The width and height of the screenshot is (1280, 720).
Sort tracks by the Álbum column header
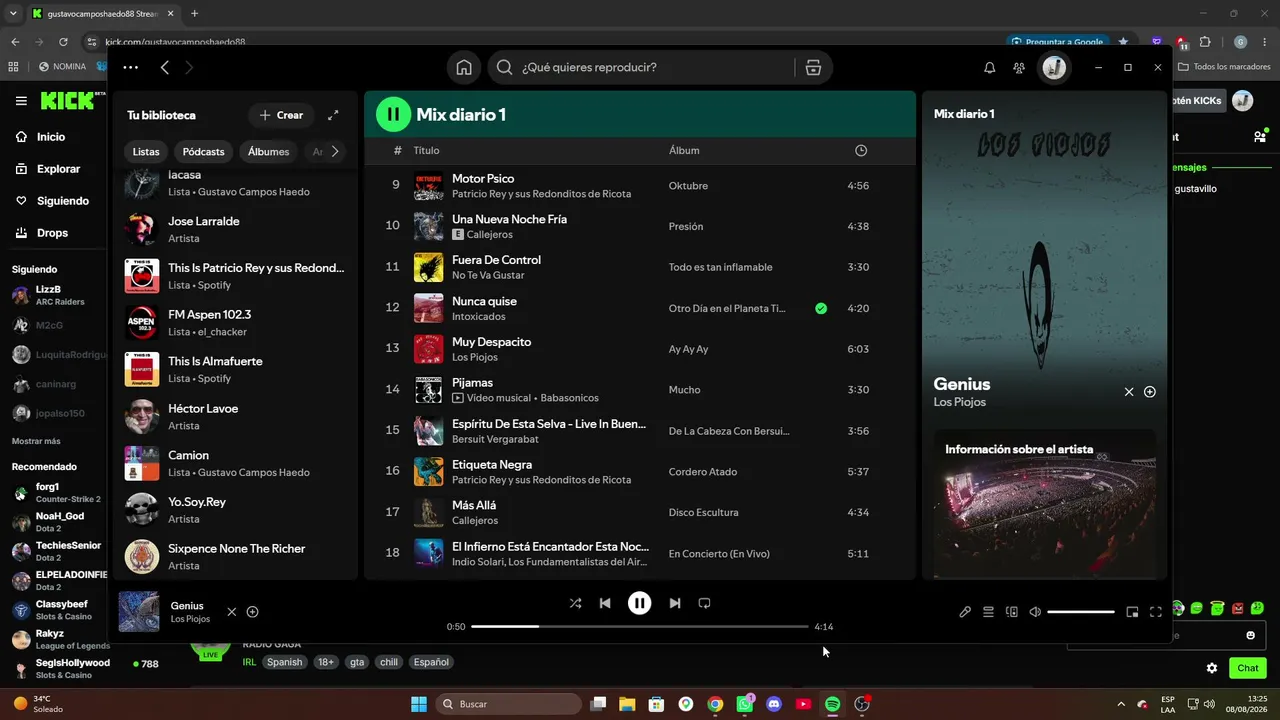[x=684, y=150]
